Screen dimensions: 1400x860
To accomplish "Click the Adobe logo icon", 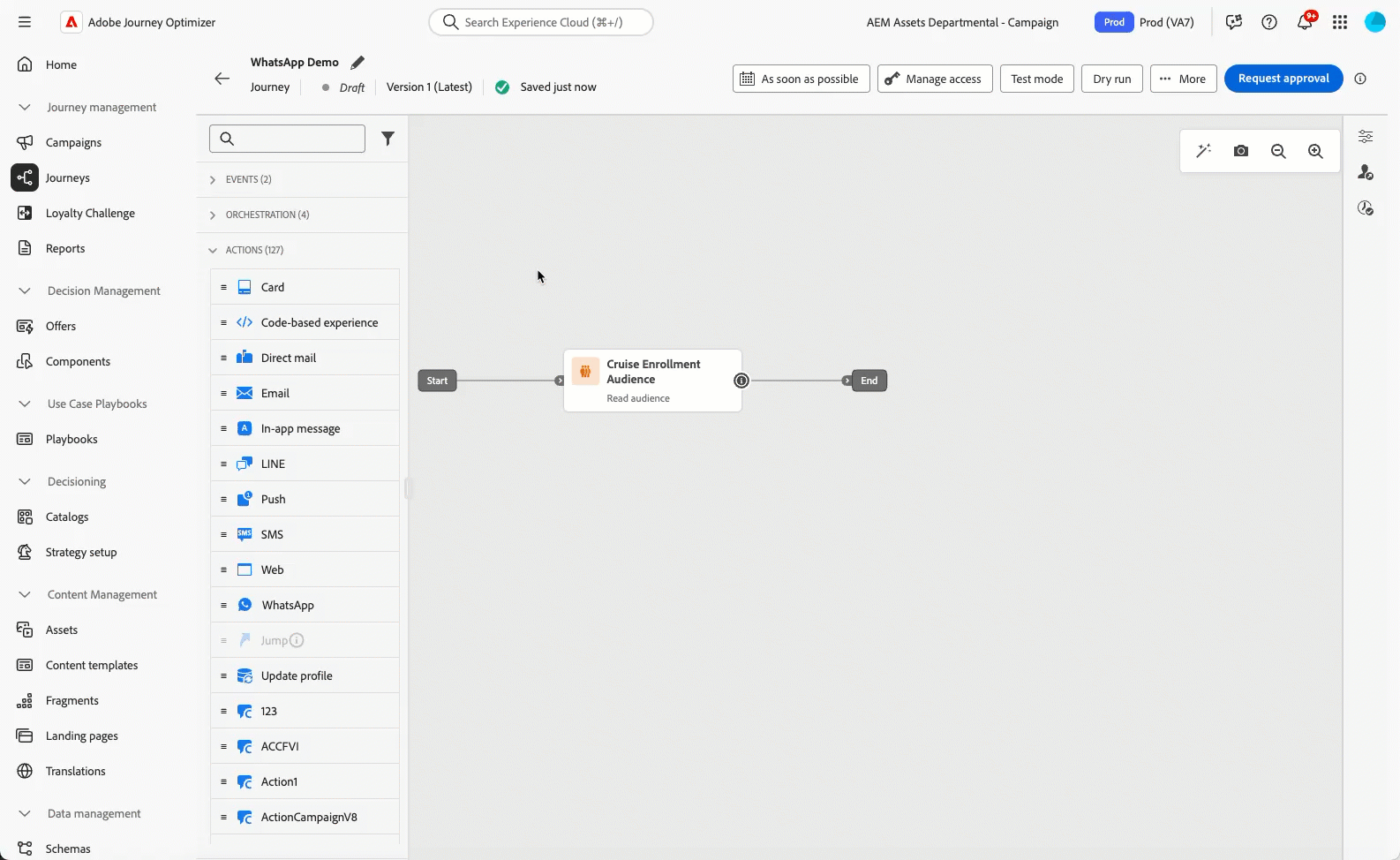I will 72,22.
